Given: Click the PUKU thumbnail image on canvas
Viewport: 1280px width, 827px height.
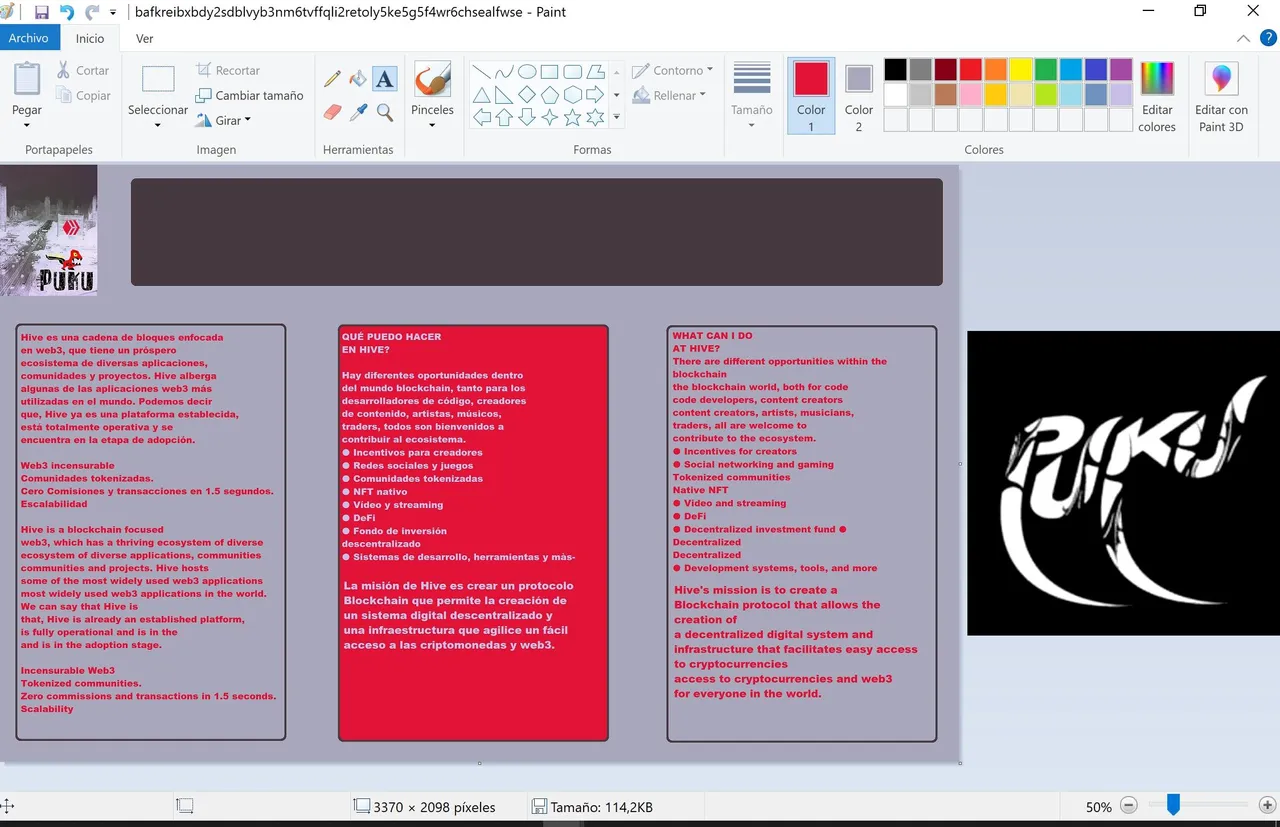Looking at the screenshot, I should [x=48, y=230].
